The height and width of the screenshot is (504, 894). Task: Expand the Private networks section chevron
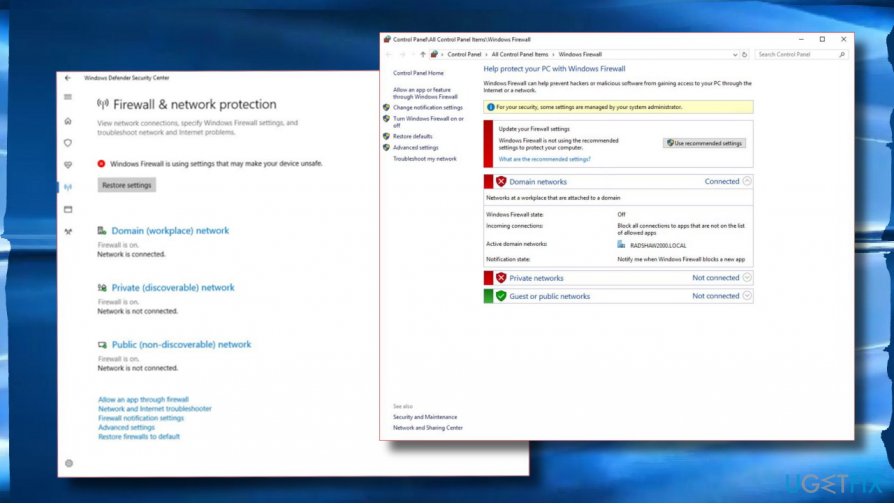coord(747,278)
